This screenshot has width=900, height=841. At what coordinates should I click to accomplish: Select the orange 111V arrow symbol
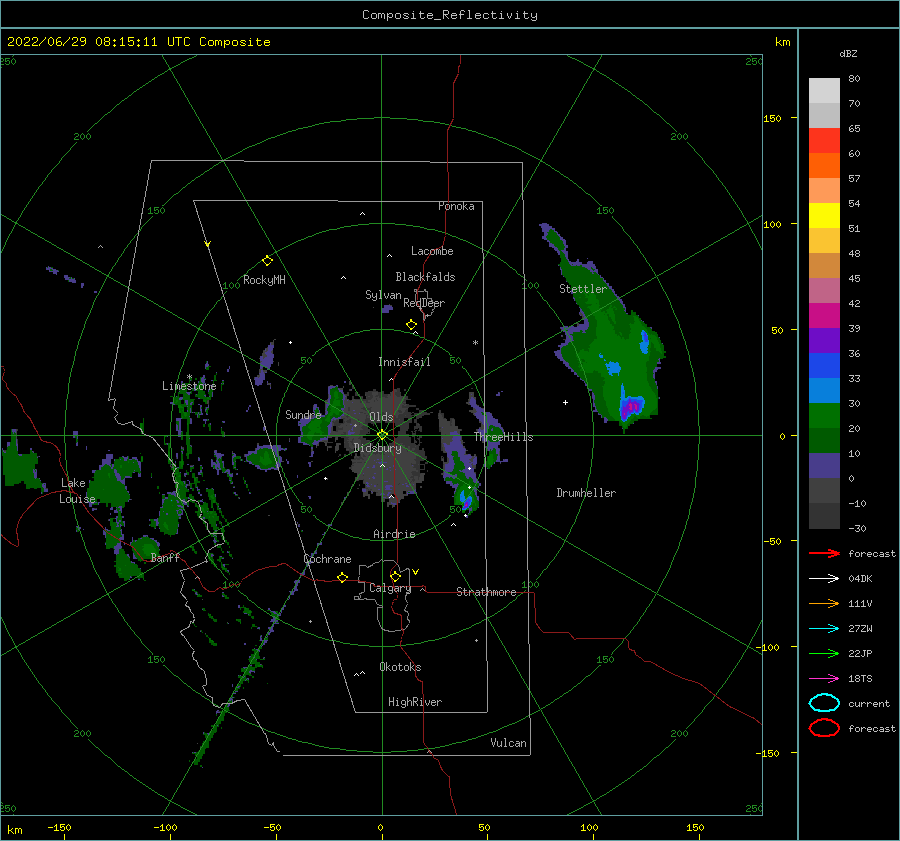[824, 603]
